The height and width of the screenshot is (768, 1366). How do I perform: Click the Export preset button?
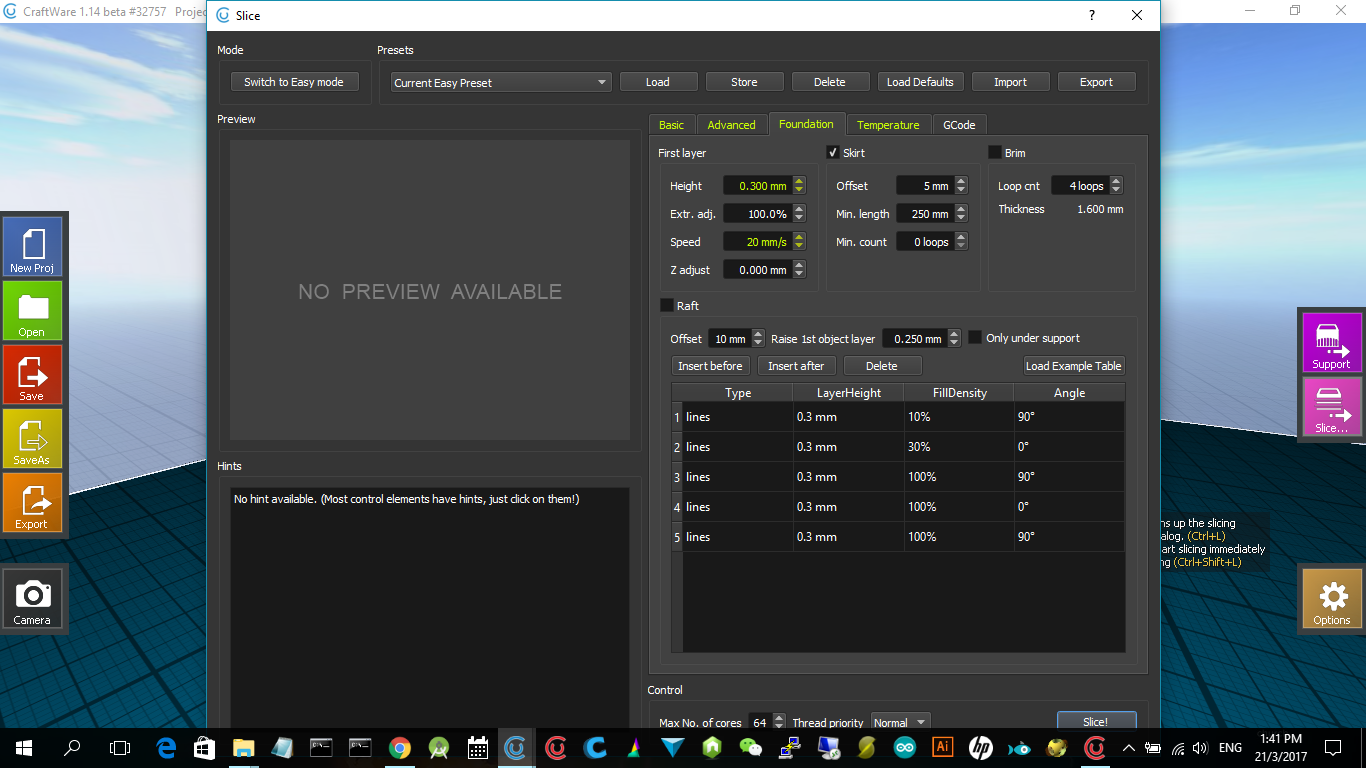pyautogui.click(x=1096, y=82)
